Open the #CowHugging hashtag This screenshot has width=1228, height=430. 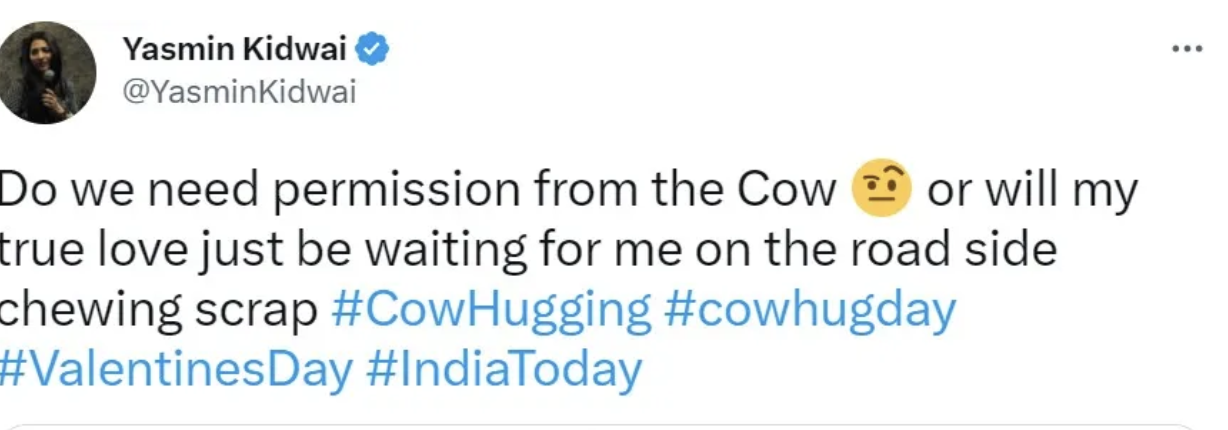[x=489, y=311]
